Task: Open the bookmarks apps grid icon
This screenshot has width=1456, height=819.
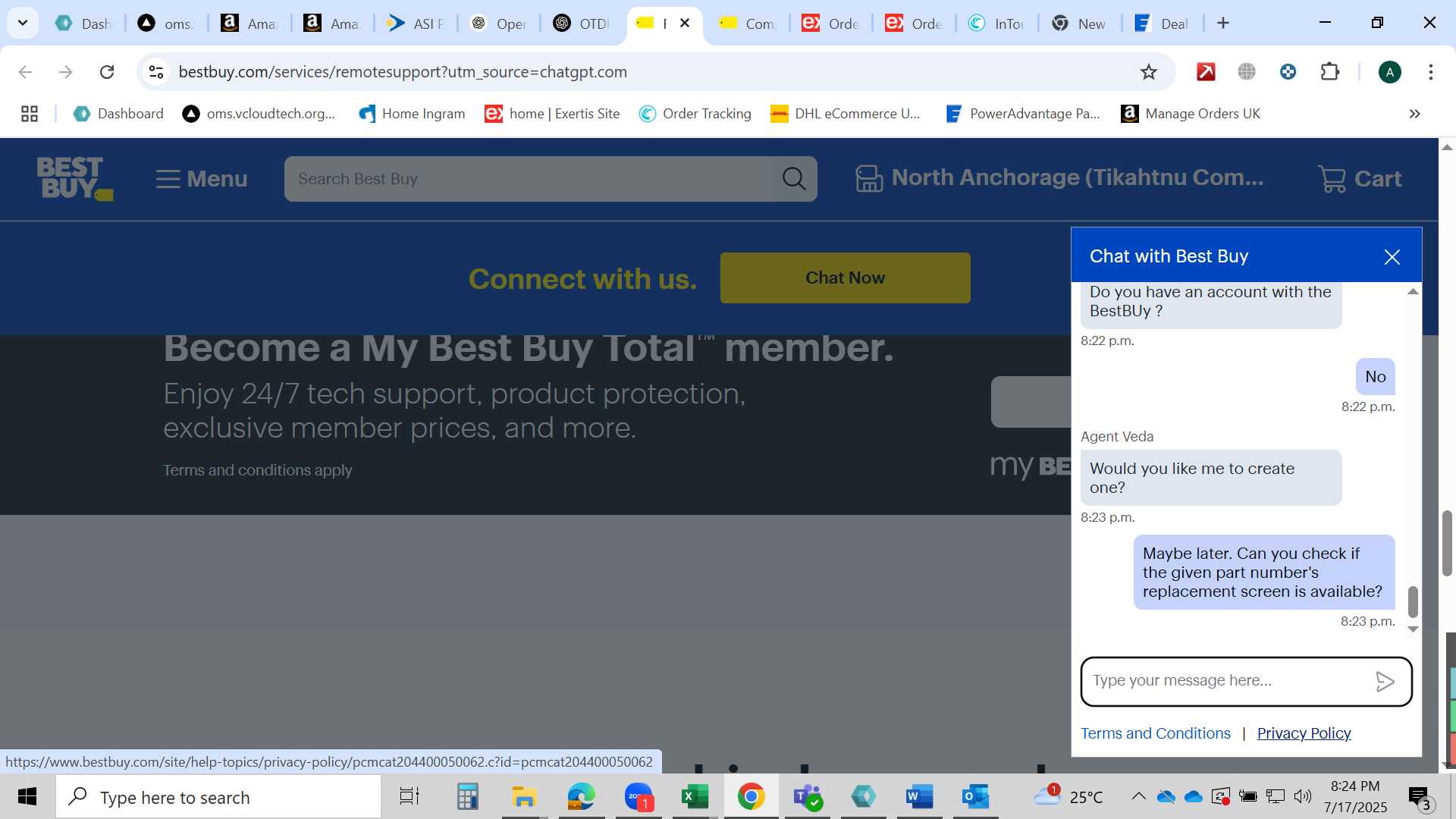Action: point(30,114)
